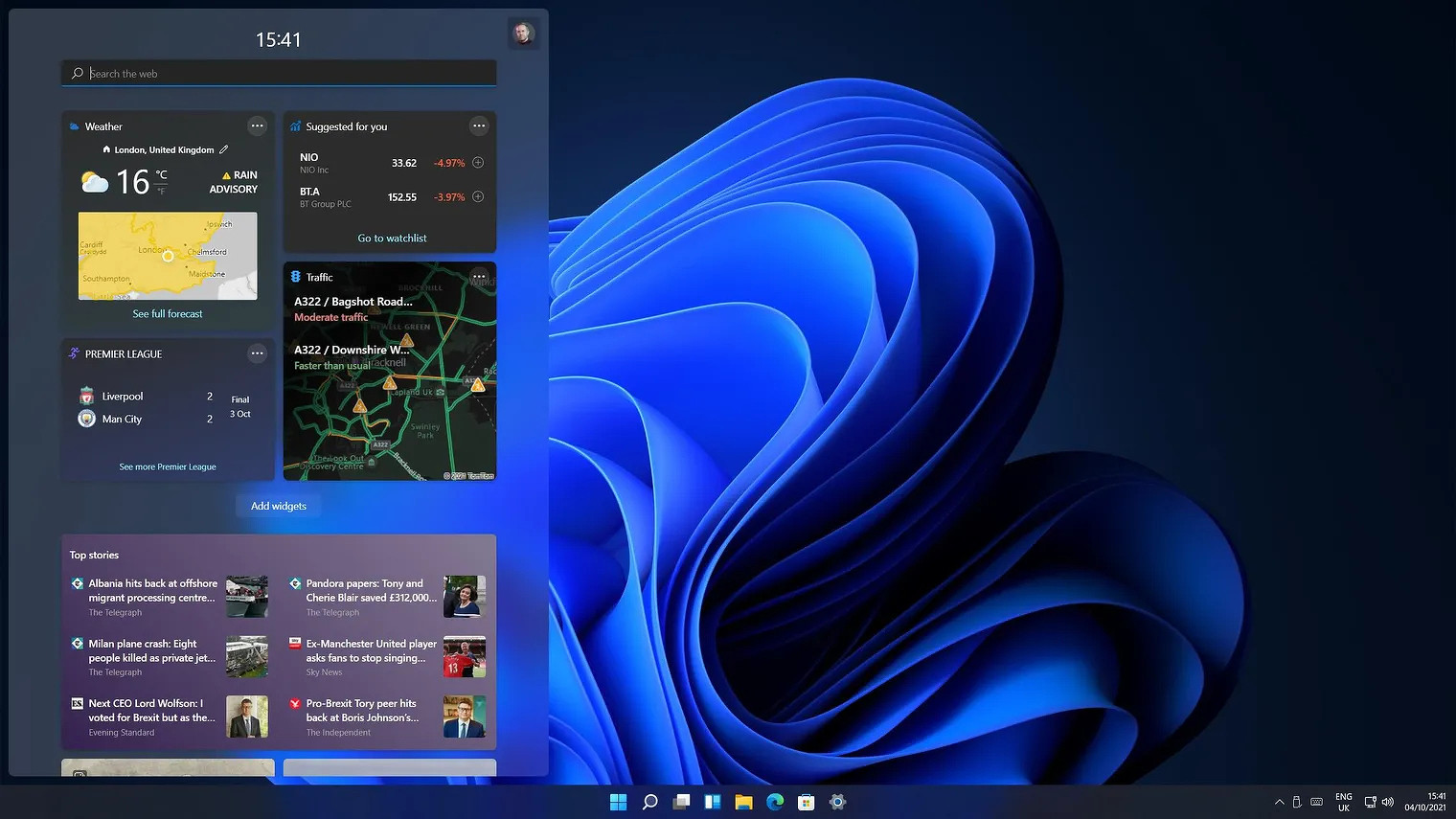Add BT.A stock to the watchlist
Image resolution: width=1456 pixels, height=819 pixels.
[x=478, y=197]
